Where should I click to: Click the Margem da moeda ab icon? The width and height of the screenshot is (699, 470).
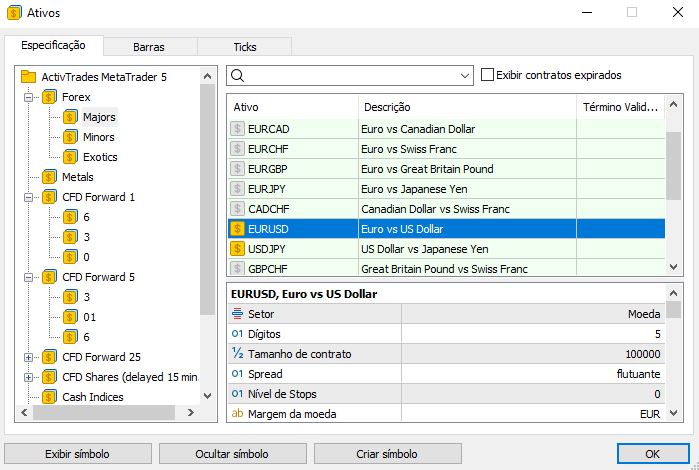tap(237, 413)
